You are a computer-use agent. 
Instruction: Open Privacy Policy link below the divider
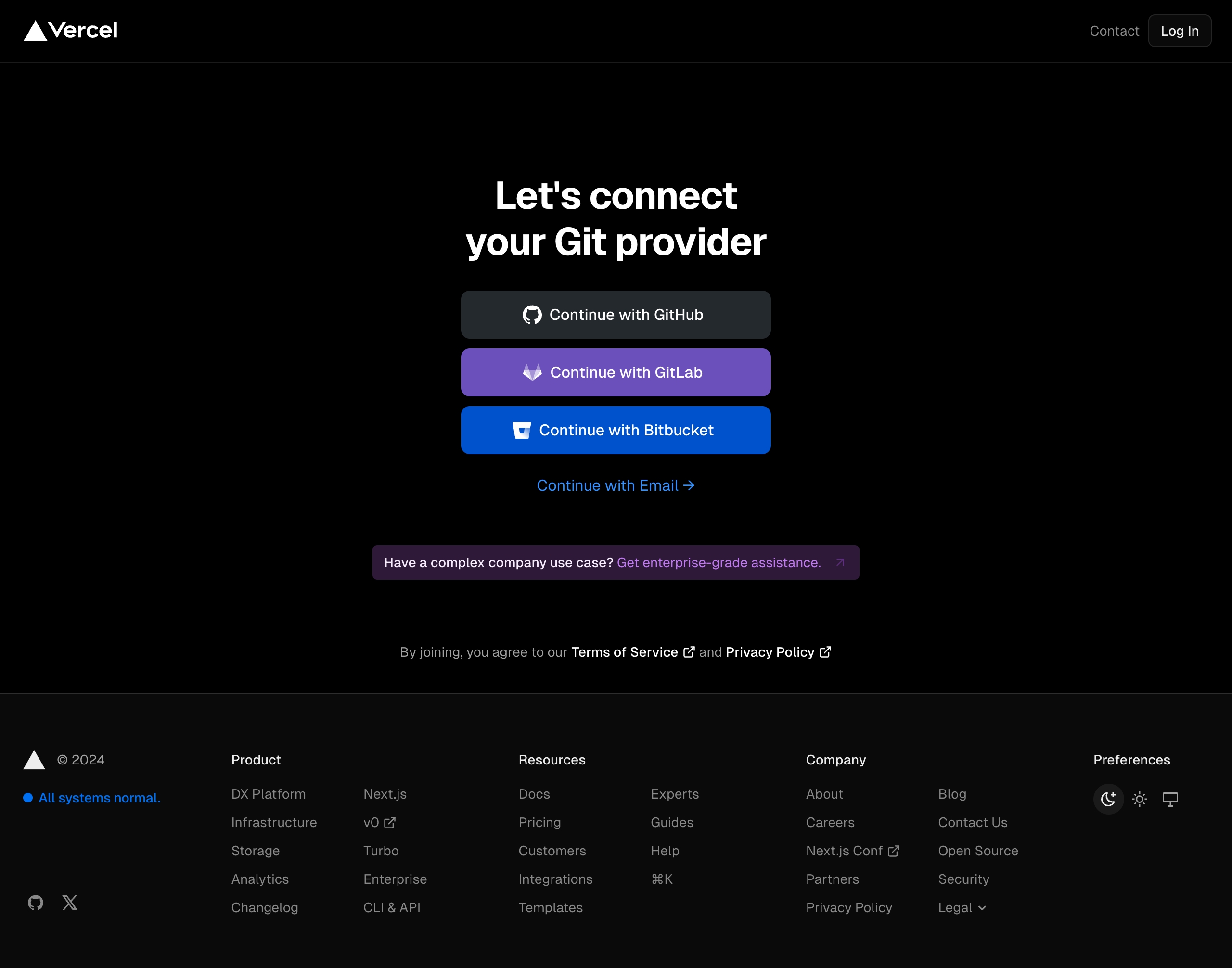coord(778,652)
